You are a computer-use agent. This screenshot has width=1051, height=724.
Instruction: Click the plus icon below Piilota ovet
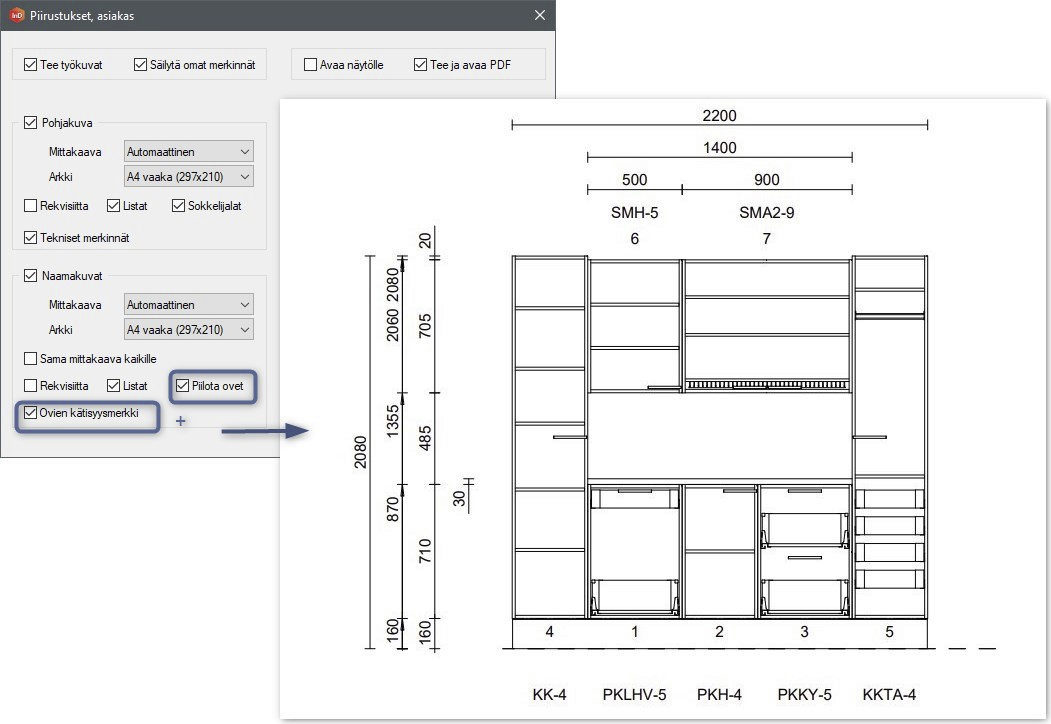181,421
